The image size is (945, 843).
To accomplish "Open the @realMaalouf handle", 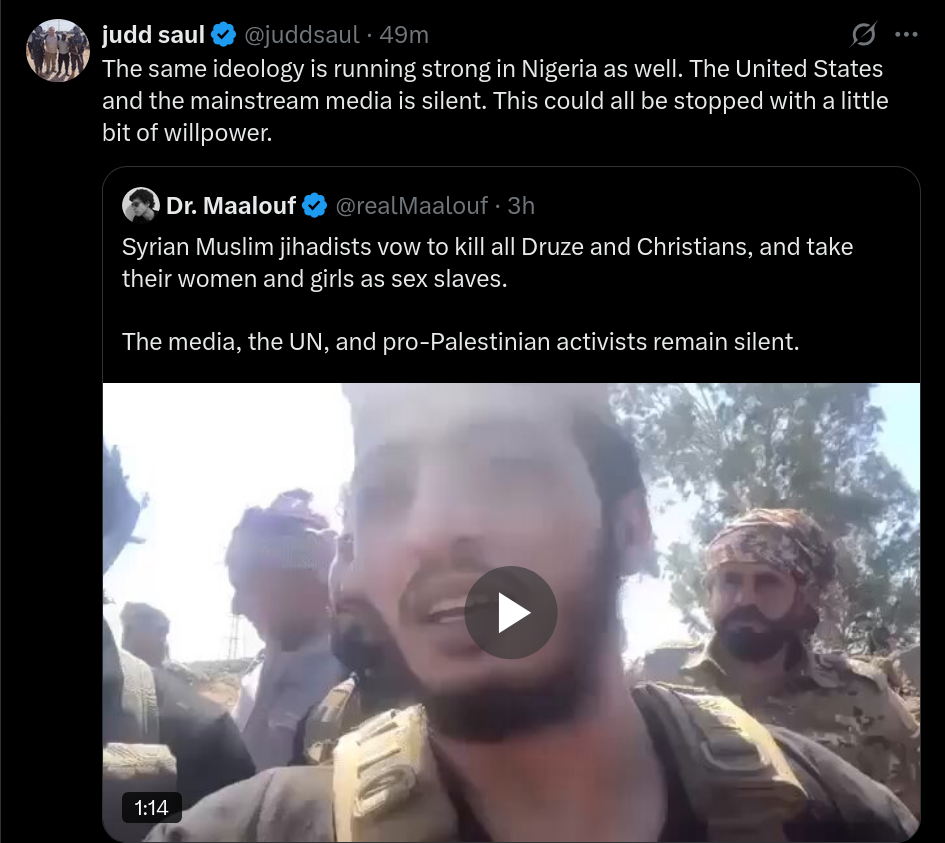I will click(x=411, y=206).
